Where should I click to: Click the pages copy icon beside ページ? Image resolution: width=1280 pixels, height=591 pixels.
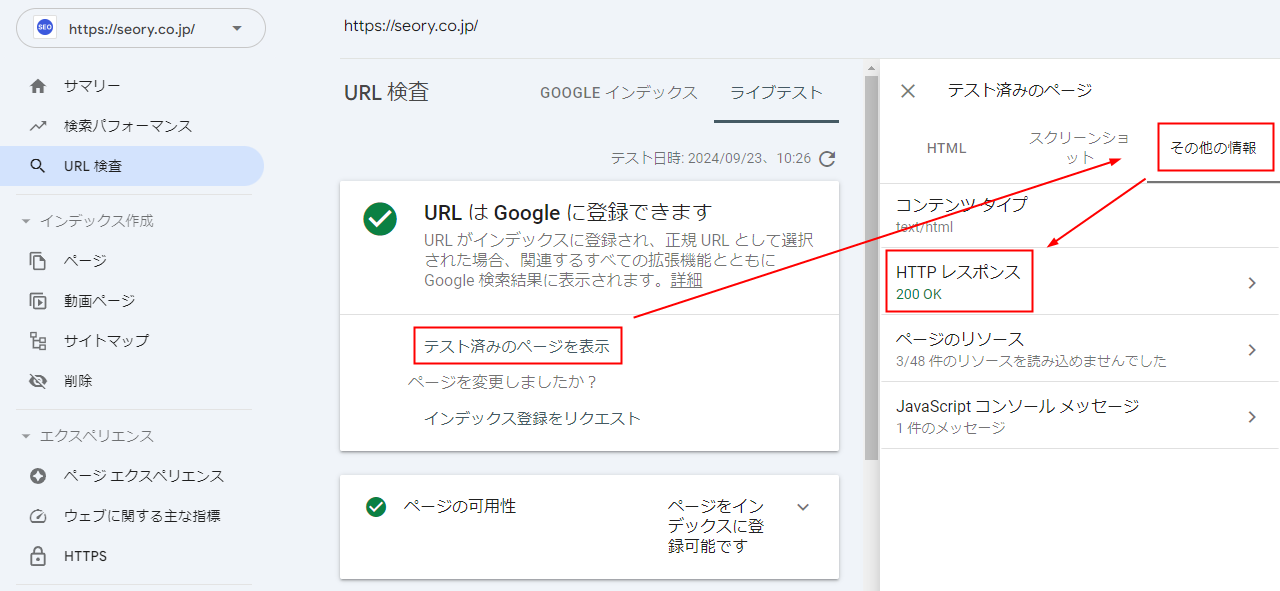click(38, 261)
